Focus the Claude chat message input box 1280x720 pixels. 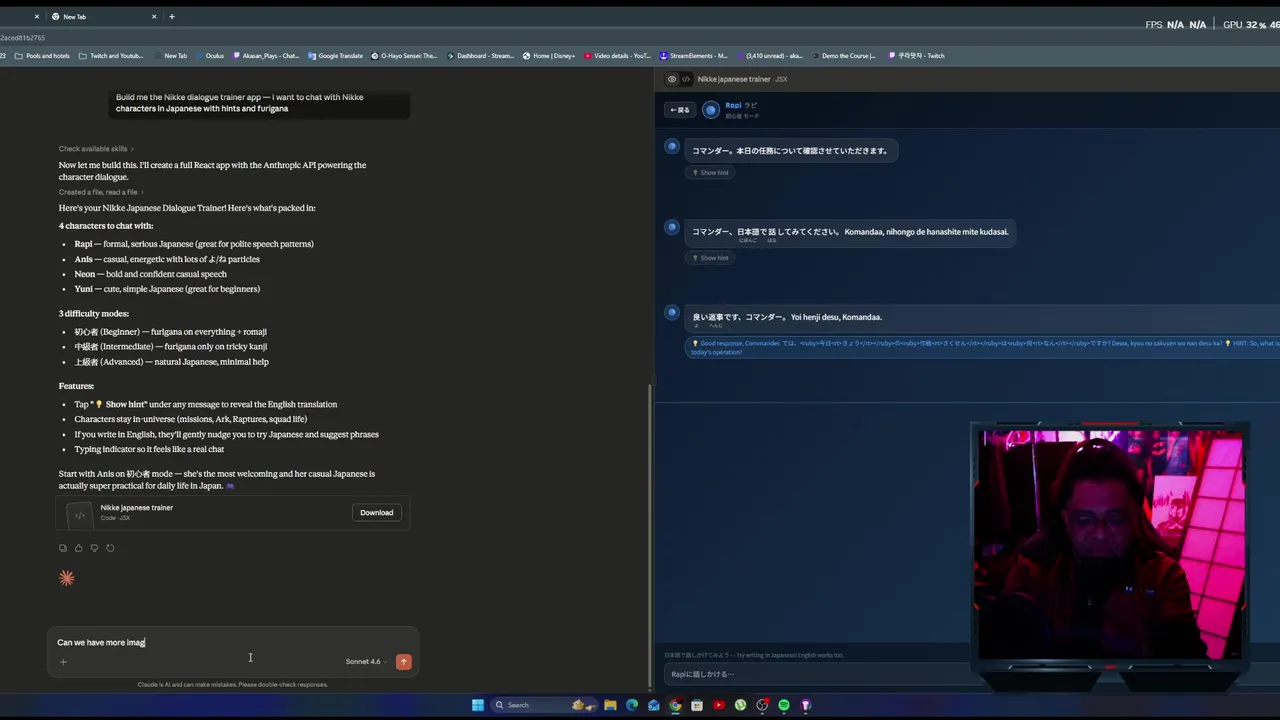[x=232, y=643]
